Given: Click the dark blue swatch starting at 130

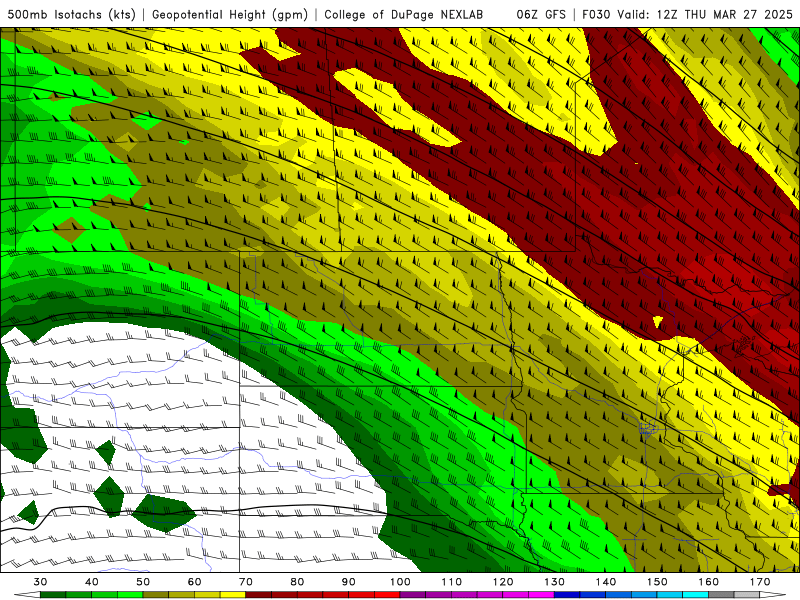Looking at the screenshot, I should 567,595.
